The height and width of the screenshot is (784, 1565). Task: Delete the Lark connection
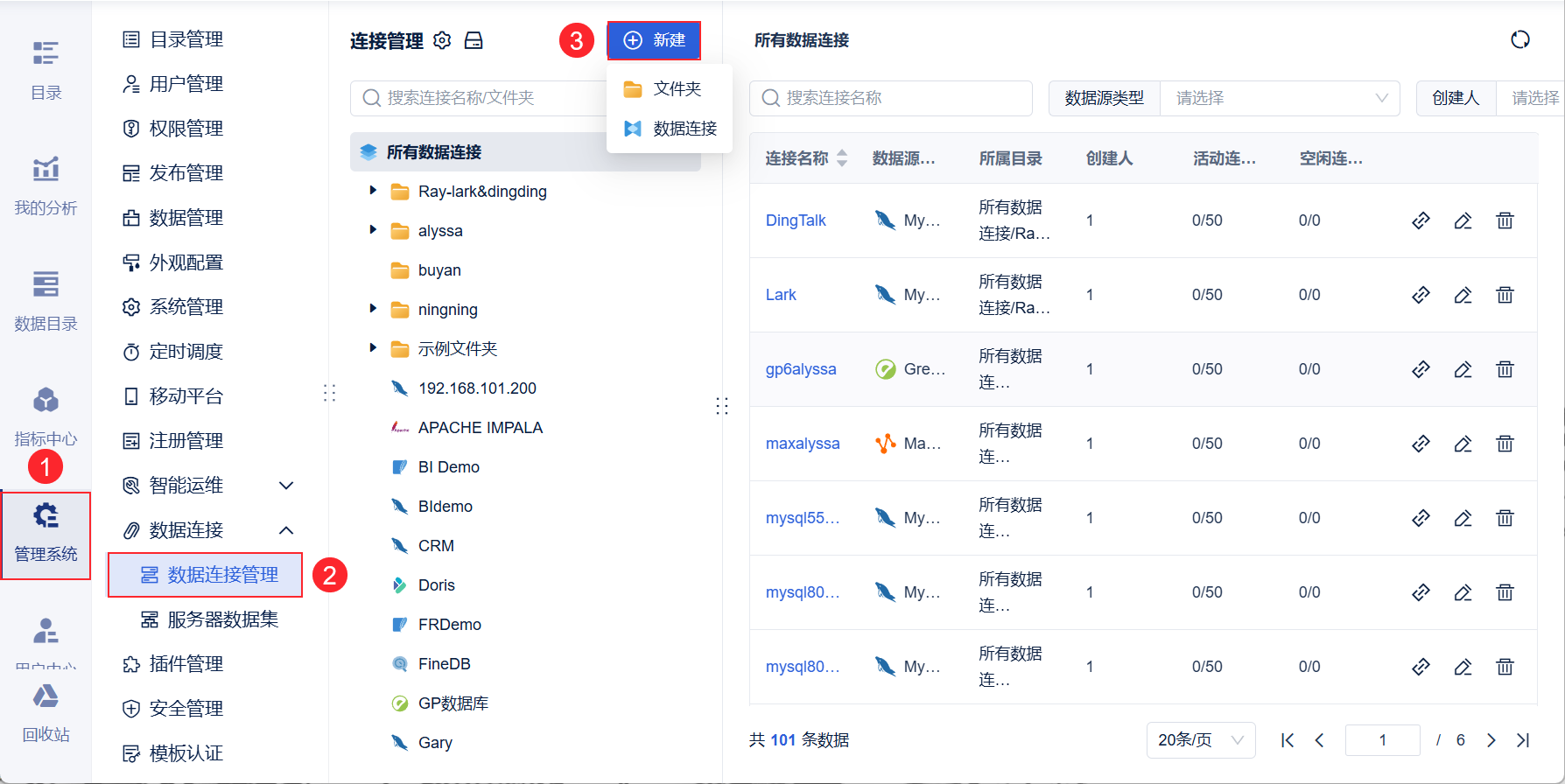point(1505,295)
